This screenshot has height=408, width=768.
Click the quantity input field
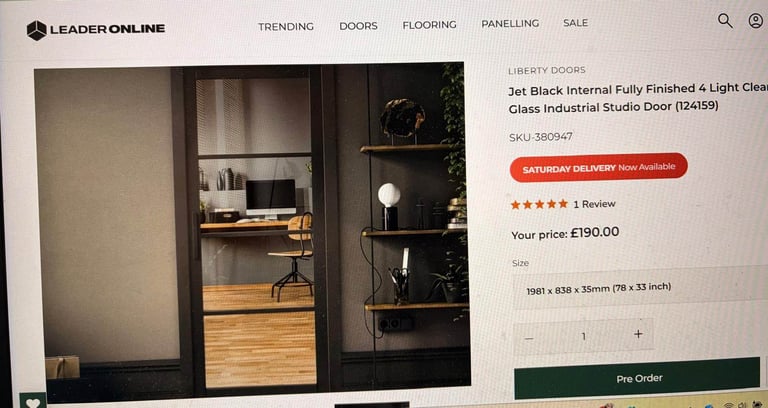tap(583, 336)
